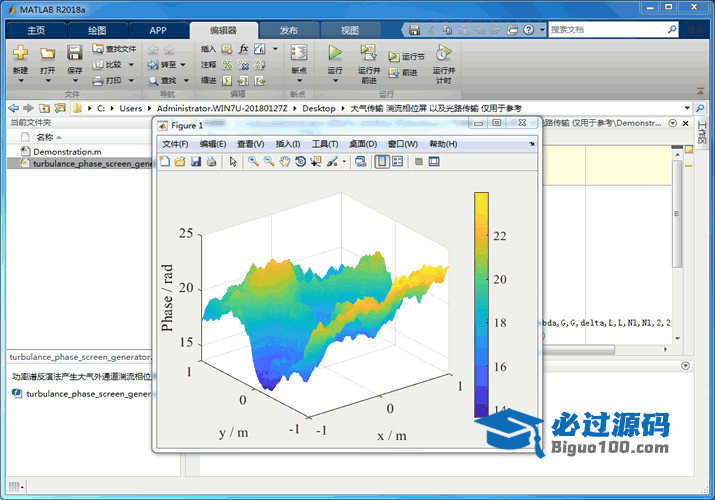The height and width of the screenshot is (500, 715).
Task: Open the New (新建) dropdown arrow
Action: (21, 81)
